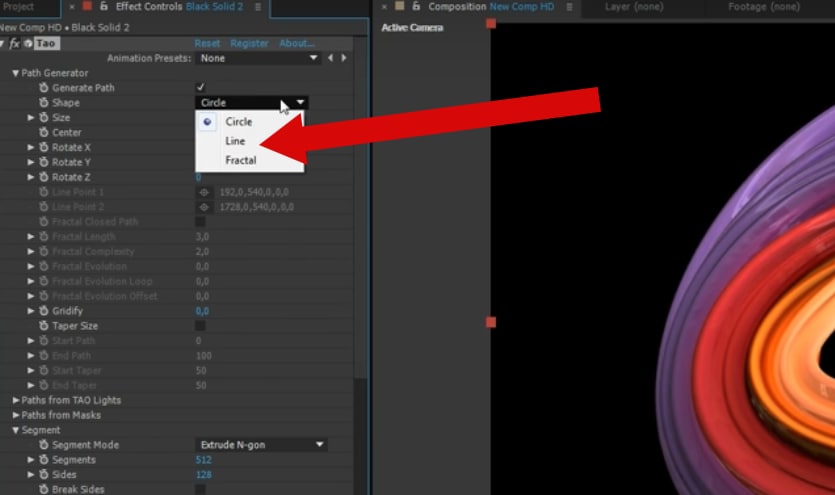
Task: Expand Paths from TAO Lights group
Action: [15, 400]
